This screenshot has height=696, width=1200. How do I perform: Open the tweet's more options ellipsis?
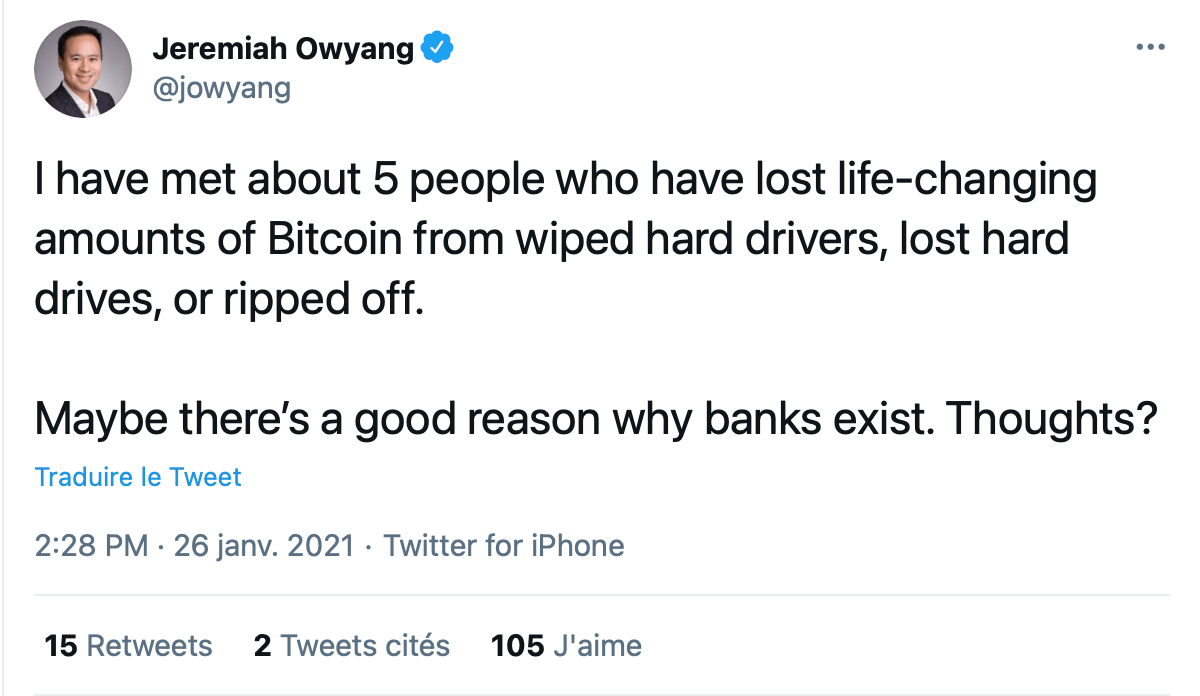coord(1151,47)
